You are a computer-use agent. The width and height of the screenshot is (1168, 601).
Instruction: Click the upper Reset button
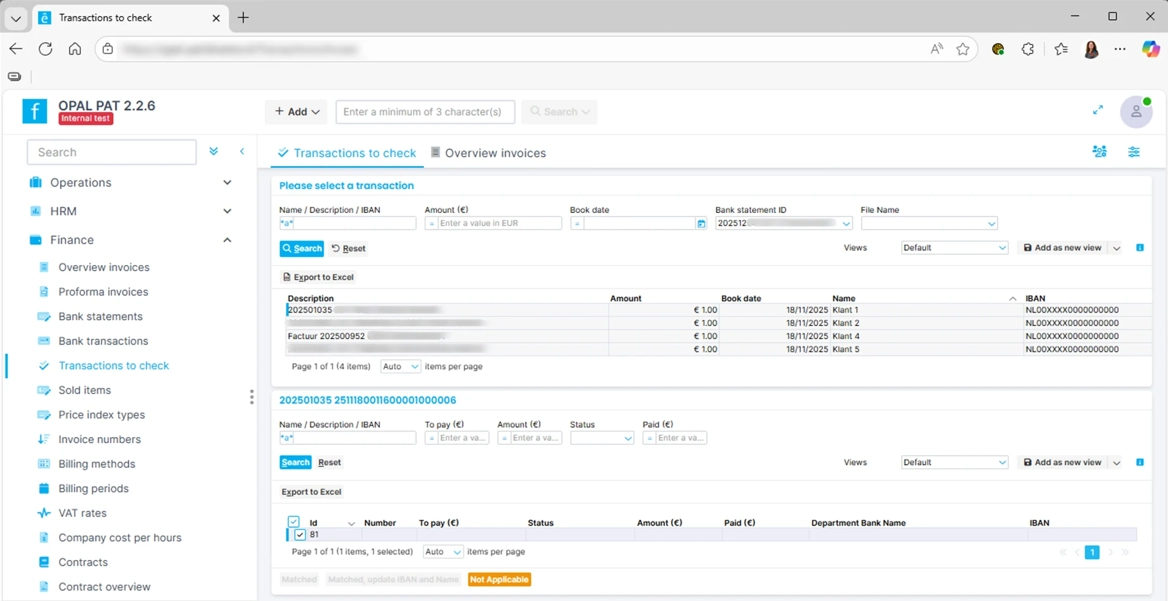[349, 249]
